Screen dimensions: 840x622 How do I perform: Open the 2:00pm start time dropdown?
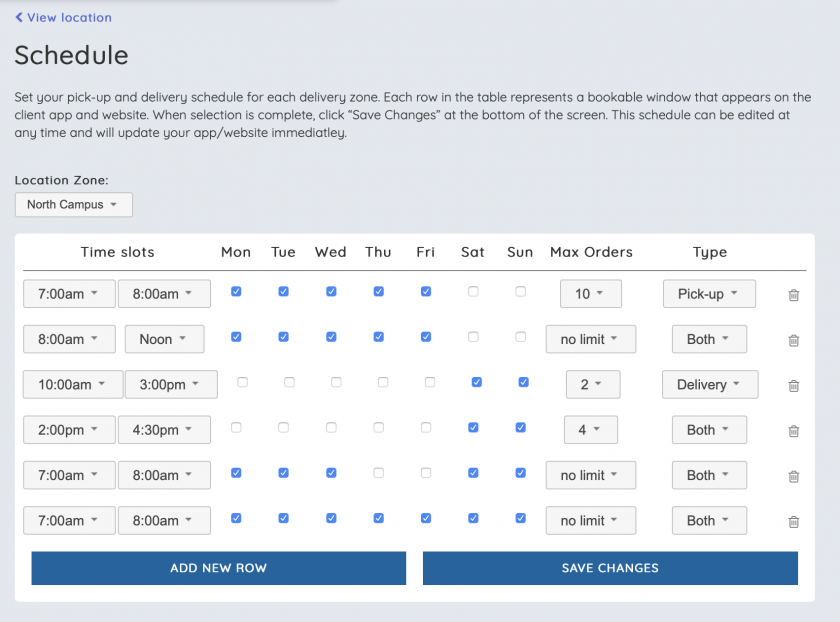pyautogui.click(x=69, y=429)
